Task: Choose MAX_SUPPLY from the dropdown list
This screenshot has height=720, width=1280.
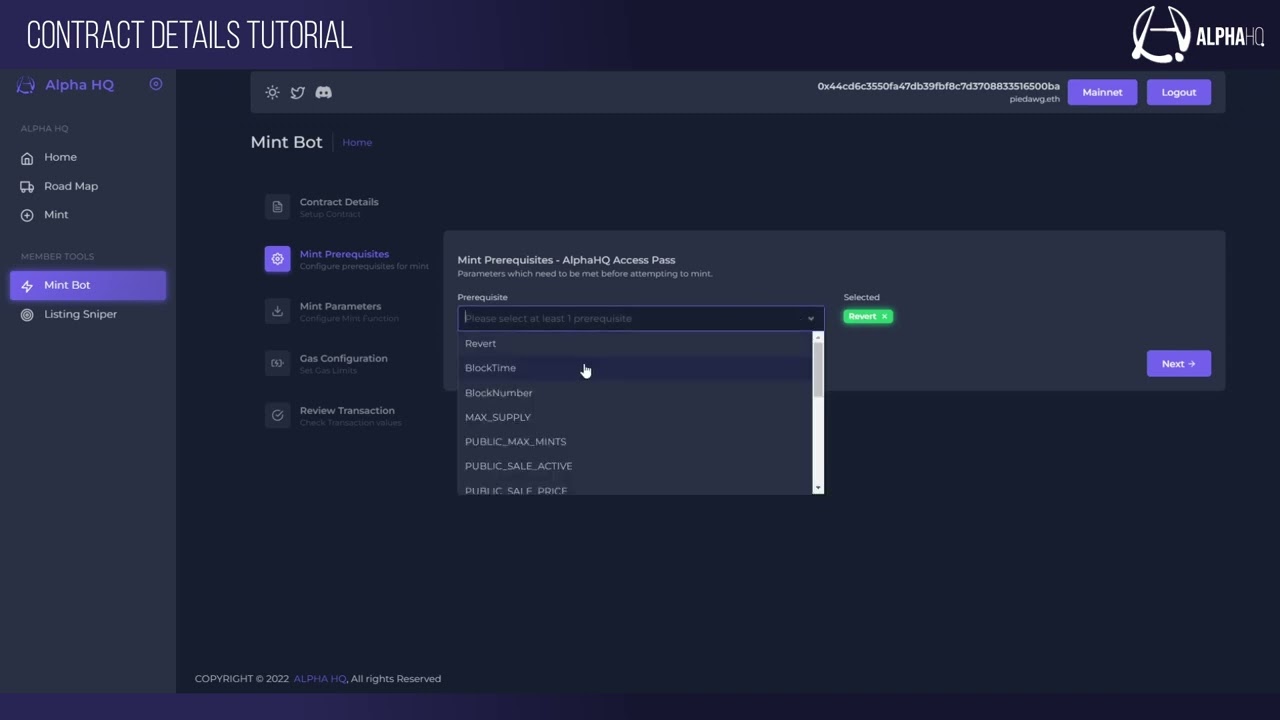Action: (x=636, y=417)
